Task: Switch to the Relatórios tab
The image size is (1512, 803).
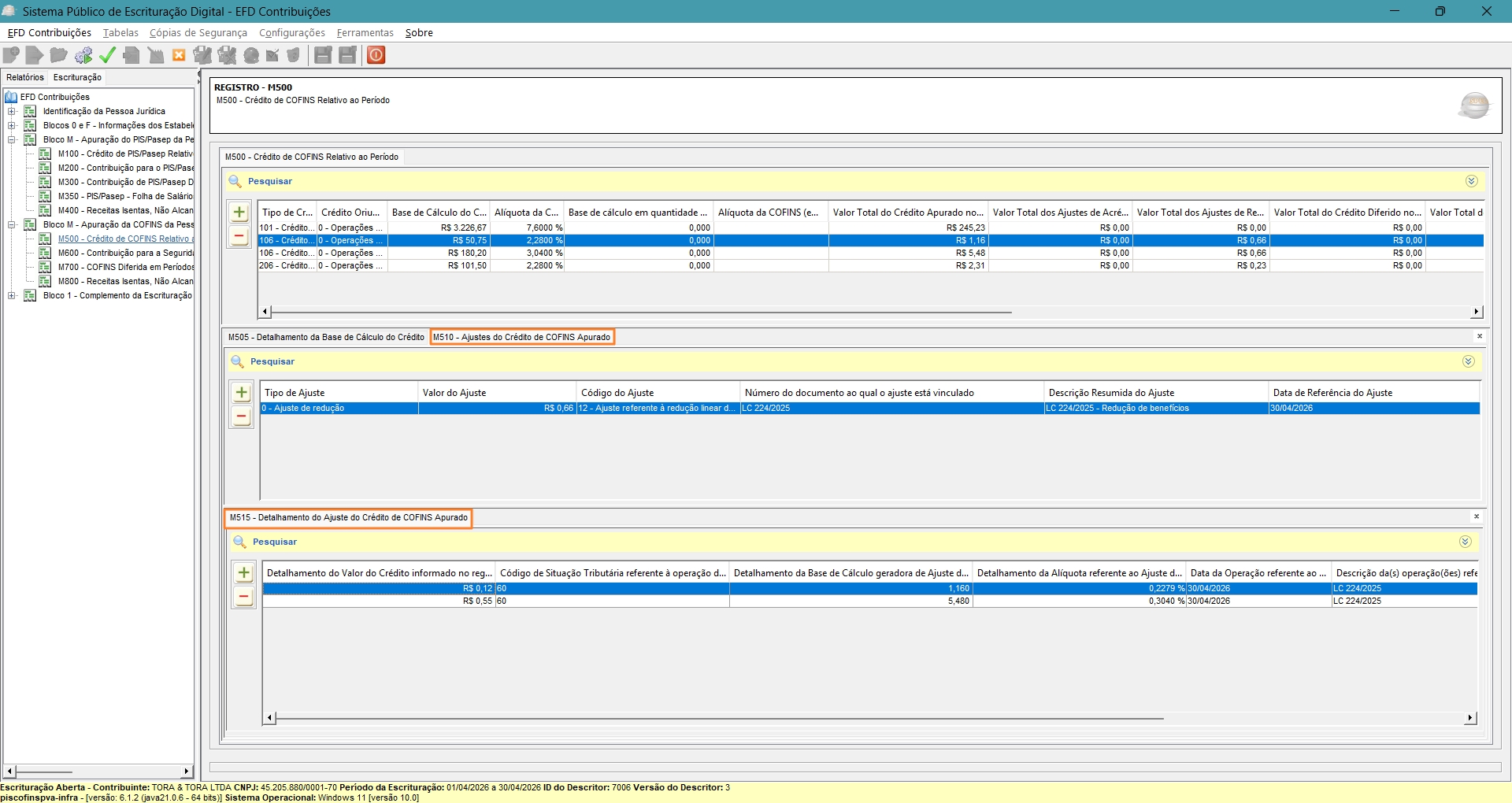Action: coord(25,77)
